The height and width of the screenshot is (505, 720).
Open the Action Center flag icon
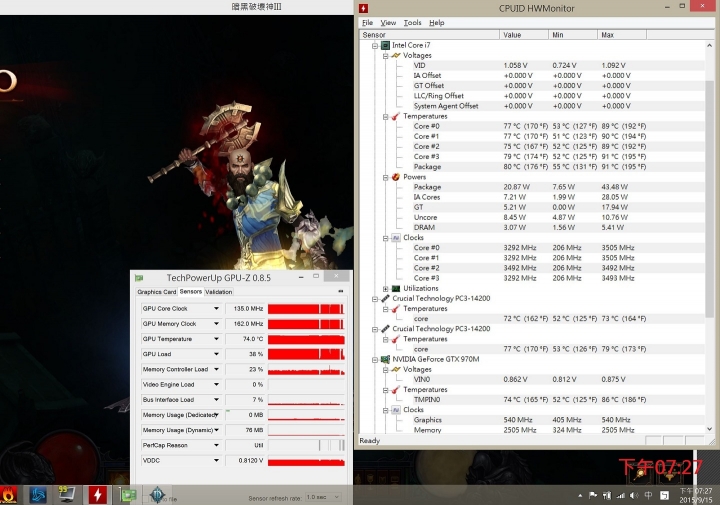coord(593,495)
